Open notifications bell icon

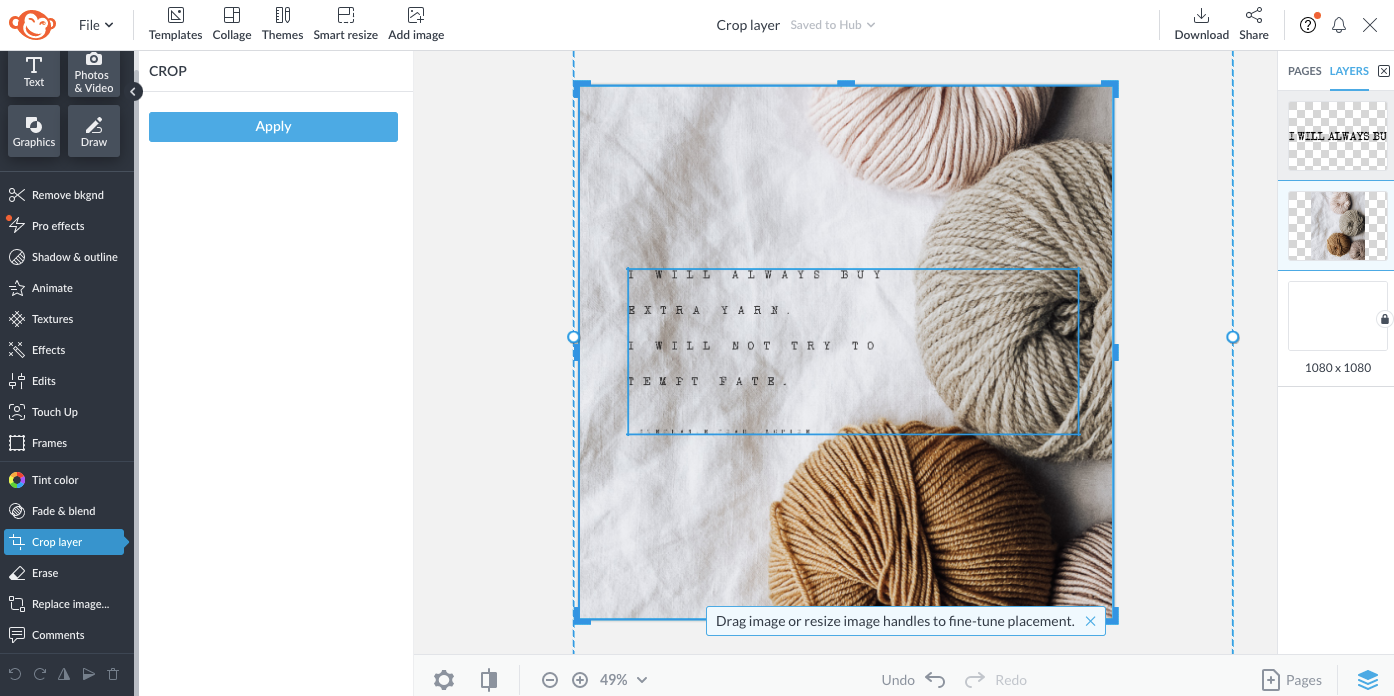click(1339, 25)
